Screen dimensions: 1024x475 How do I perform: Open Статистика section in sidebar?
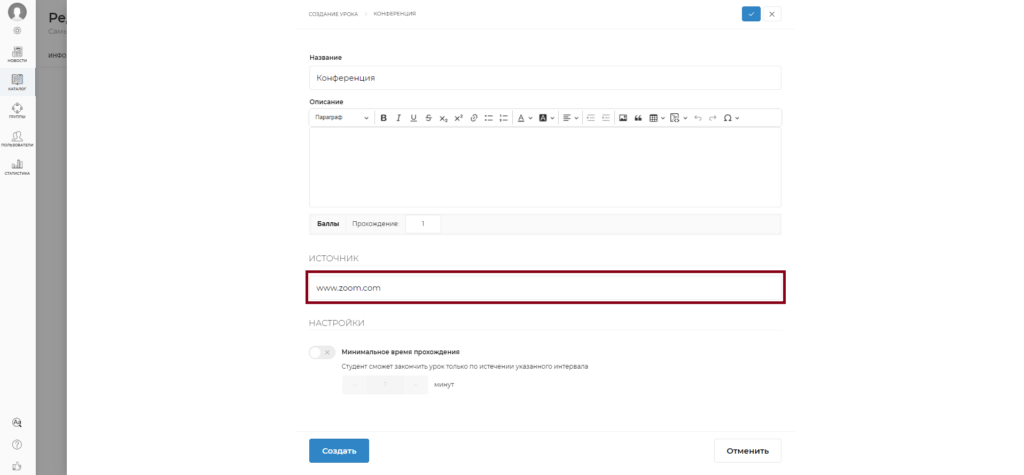18,167
